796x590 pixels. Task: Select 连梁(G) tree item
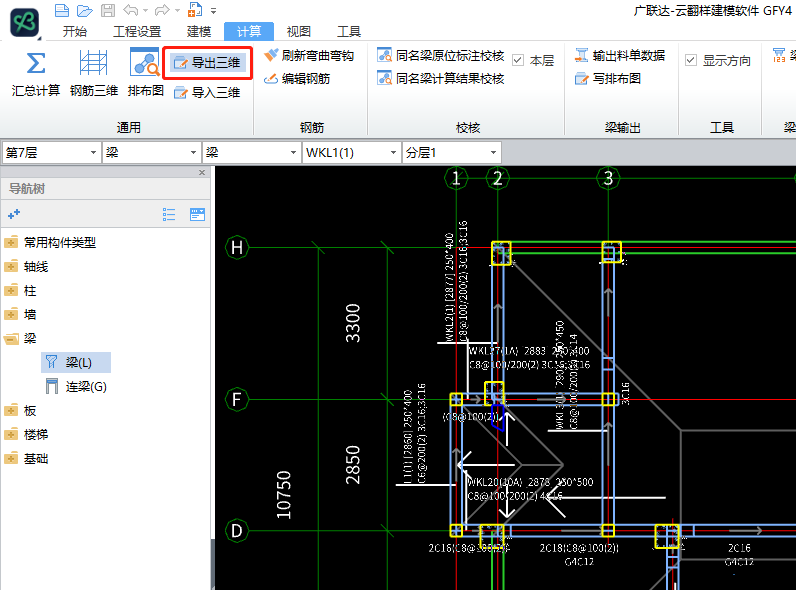[76, 387]
